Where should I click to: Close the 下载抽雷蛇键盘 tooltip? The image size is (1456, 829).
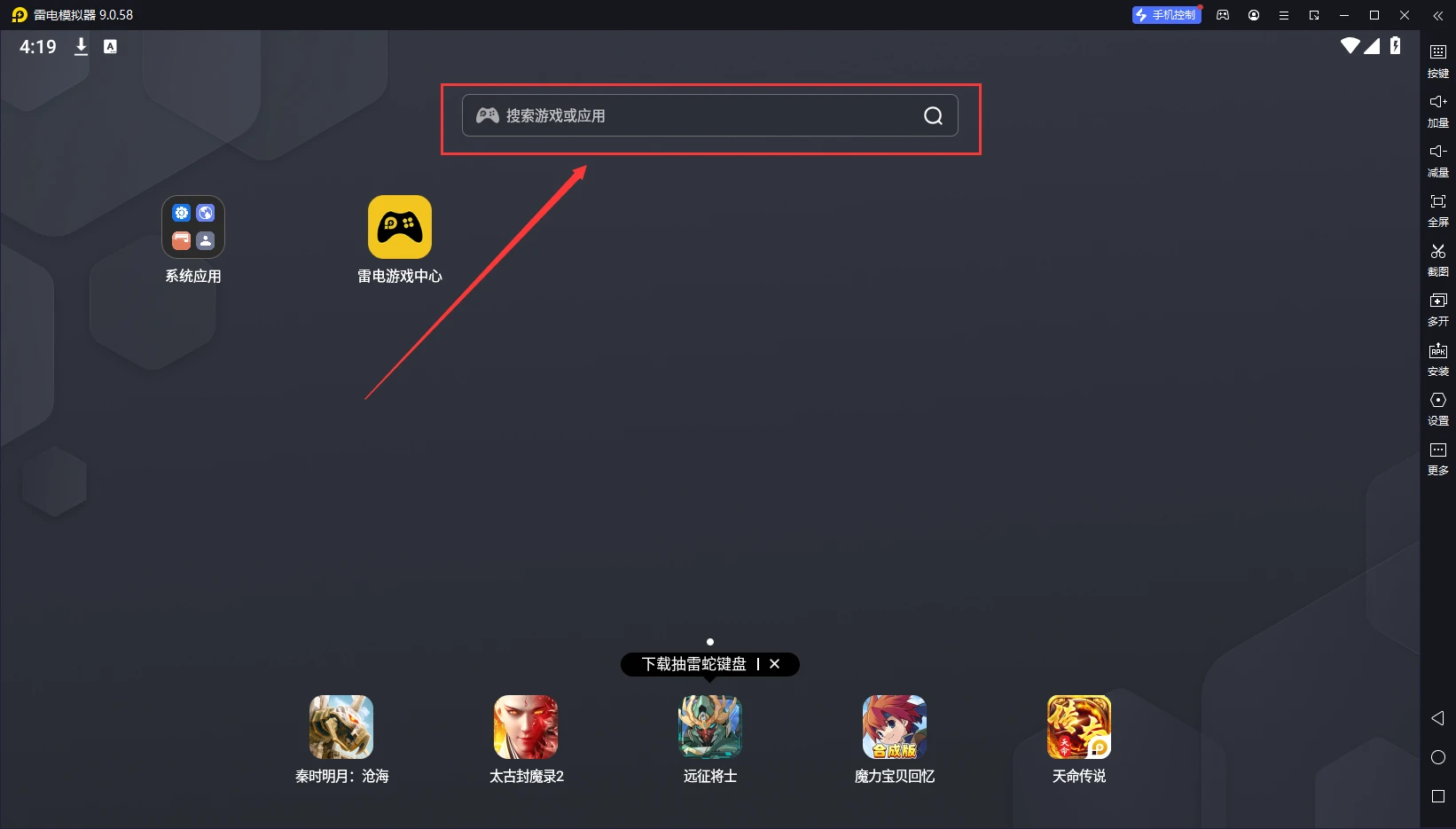coord(774,664)
